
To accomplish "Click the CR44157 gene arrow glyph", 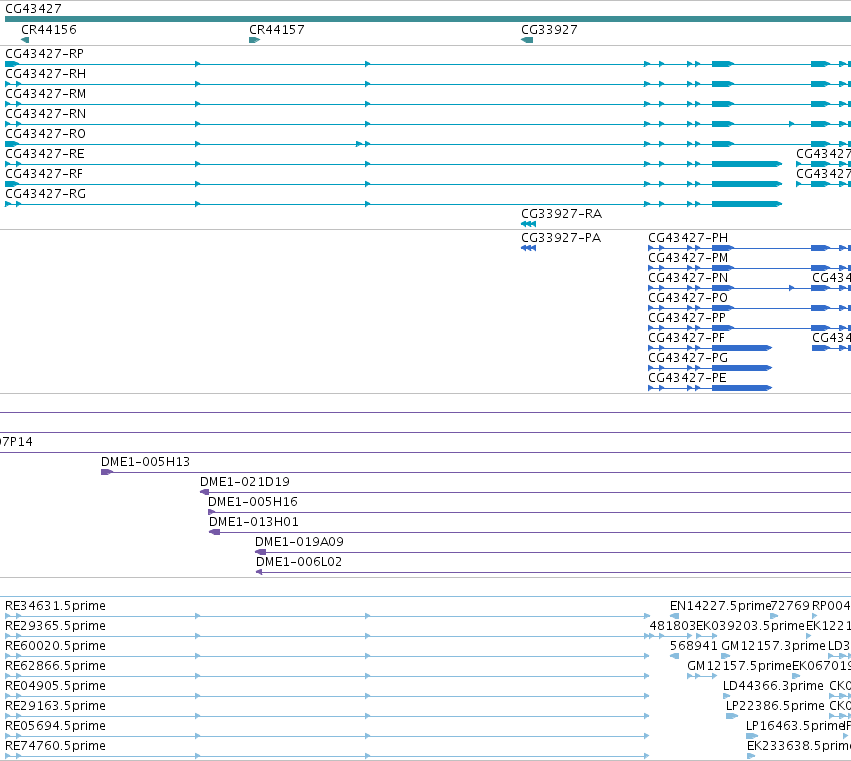I will [x=255, y=40].
